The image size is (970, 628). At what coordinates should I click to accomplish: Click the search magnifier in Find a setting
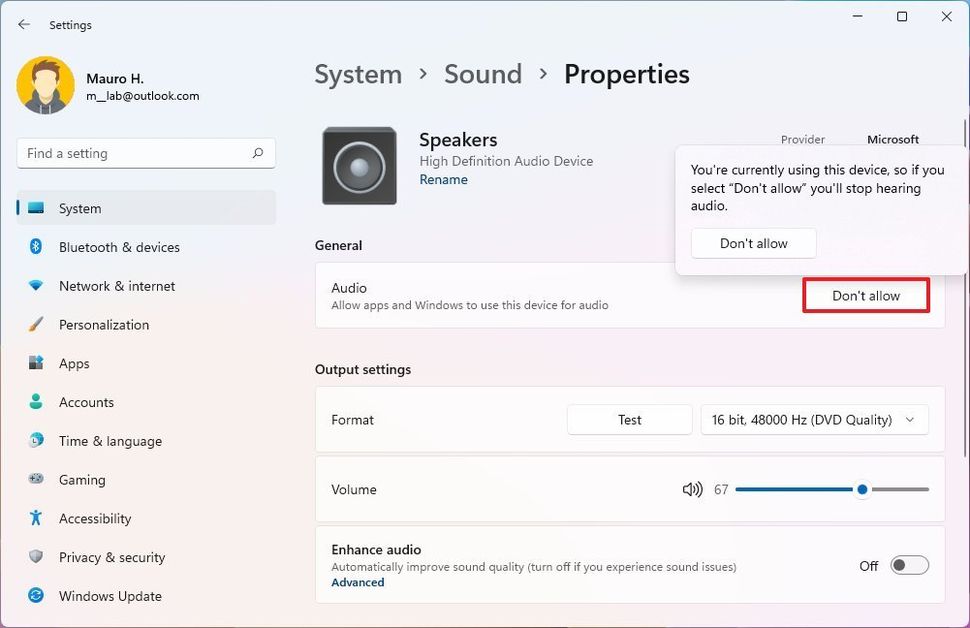tap(258, 153)
